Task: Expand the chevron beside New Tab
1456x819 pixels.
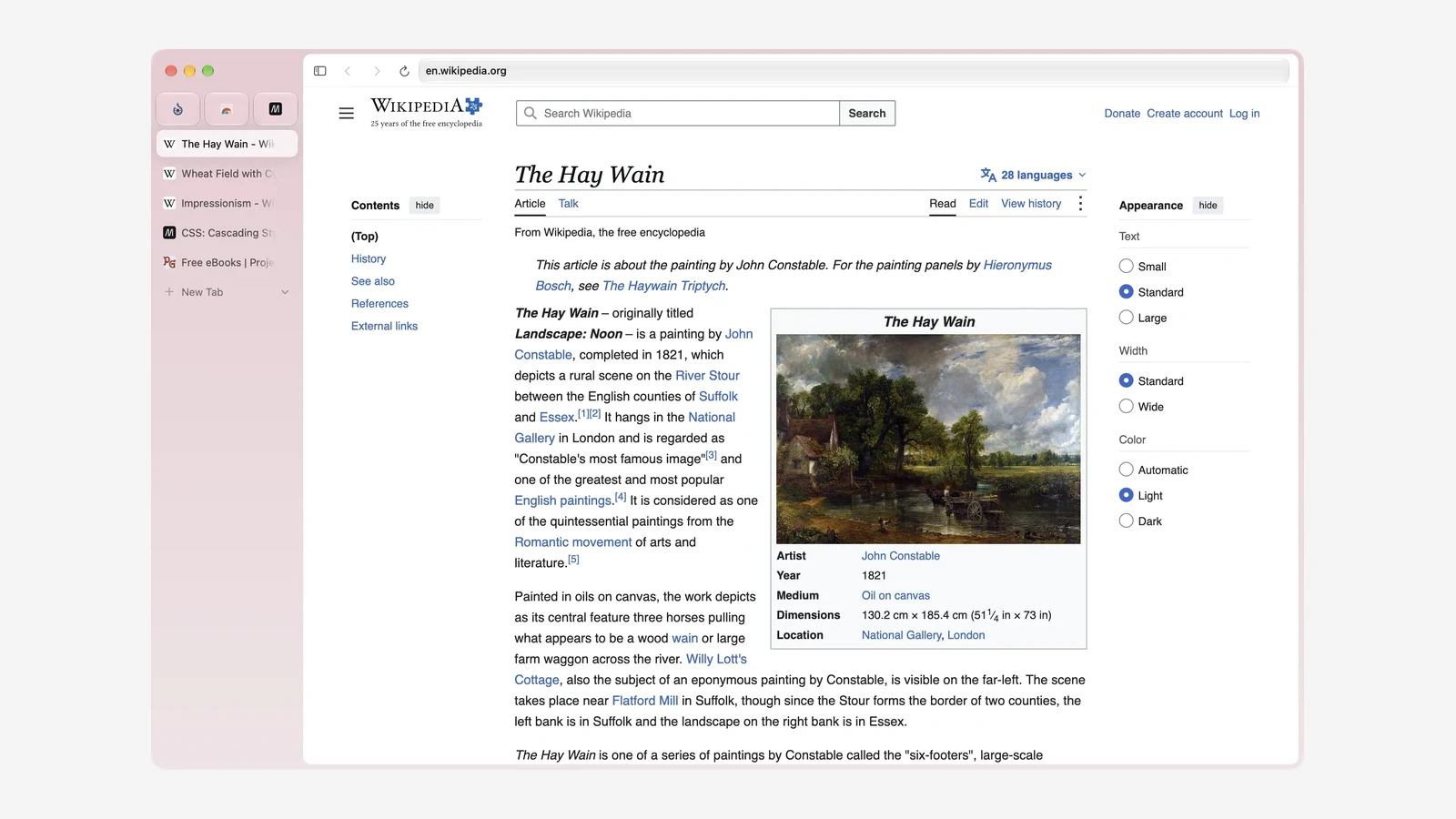Action: [285, 292]
